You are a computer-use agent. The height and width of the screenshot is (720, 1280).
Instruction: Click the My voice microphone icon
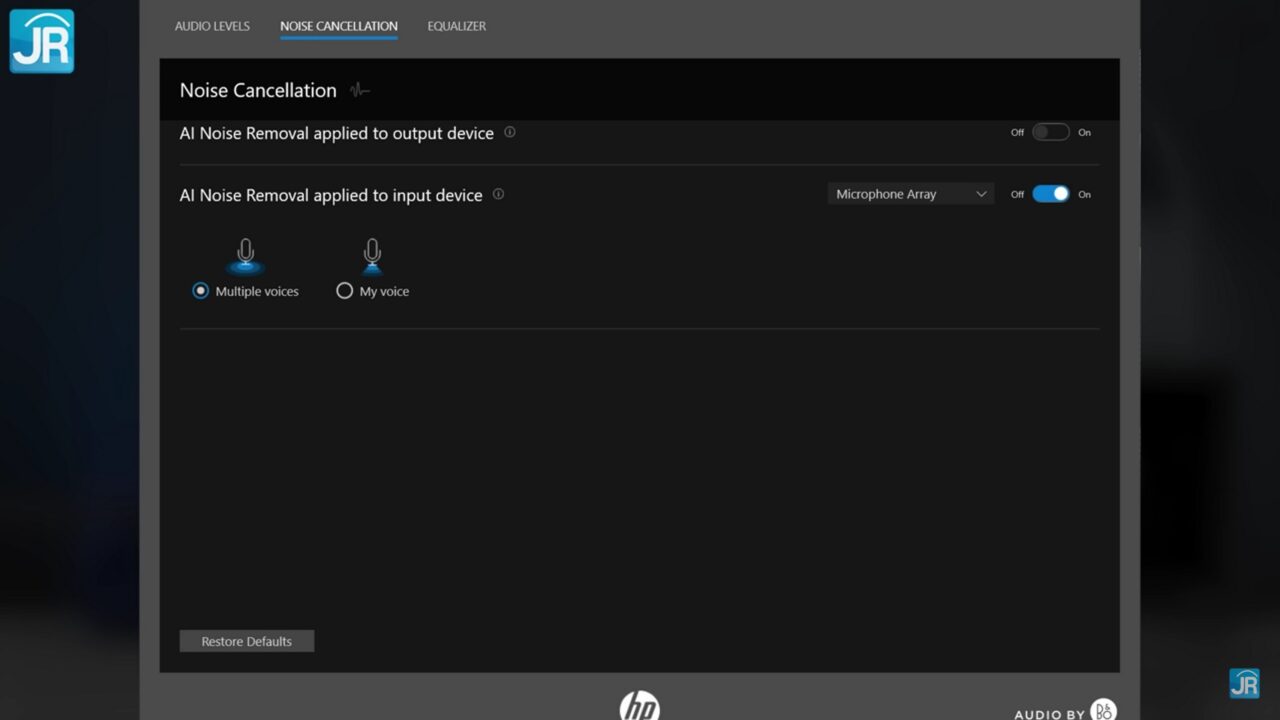coord(372,256)
